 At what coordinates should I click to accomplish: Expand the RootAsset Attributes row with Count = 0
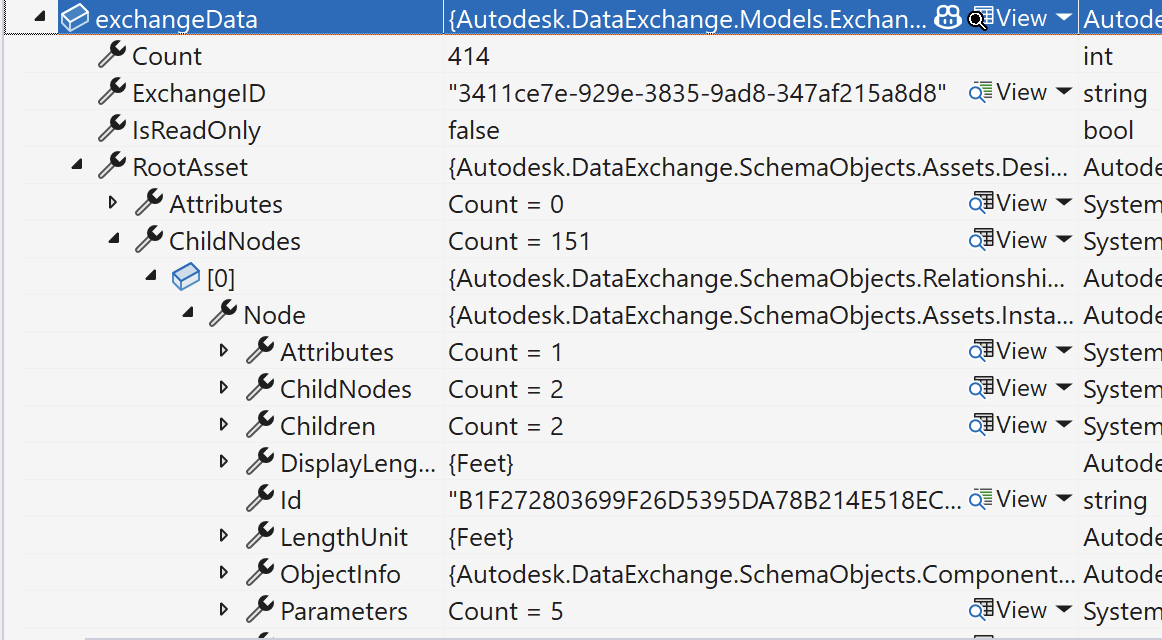pos(113,202)
